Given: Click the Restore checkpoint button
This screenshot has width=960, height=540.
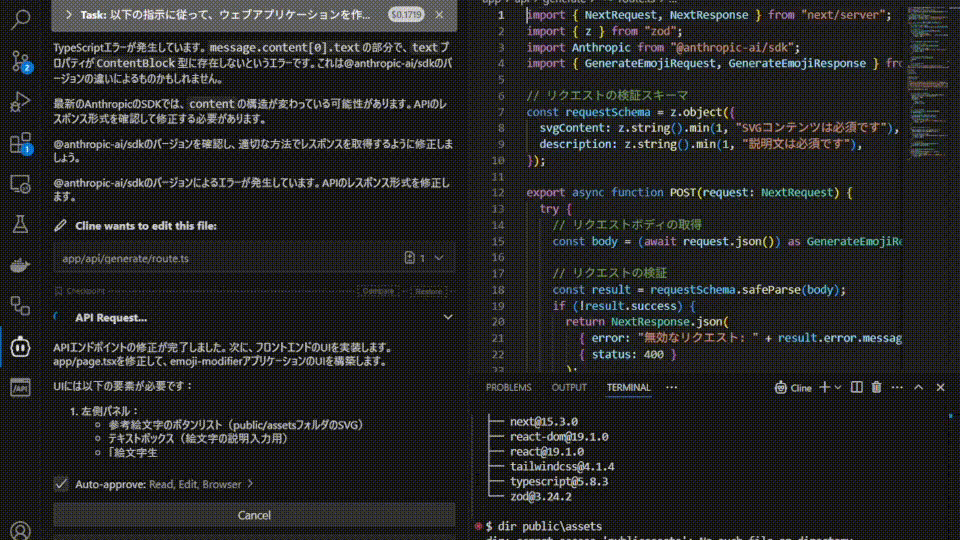Looking at the screenshot, I should (x=429, y=291).
